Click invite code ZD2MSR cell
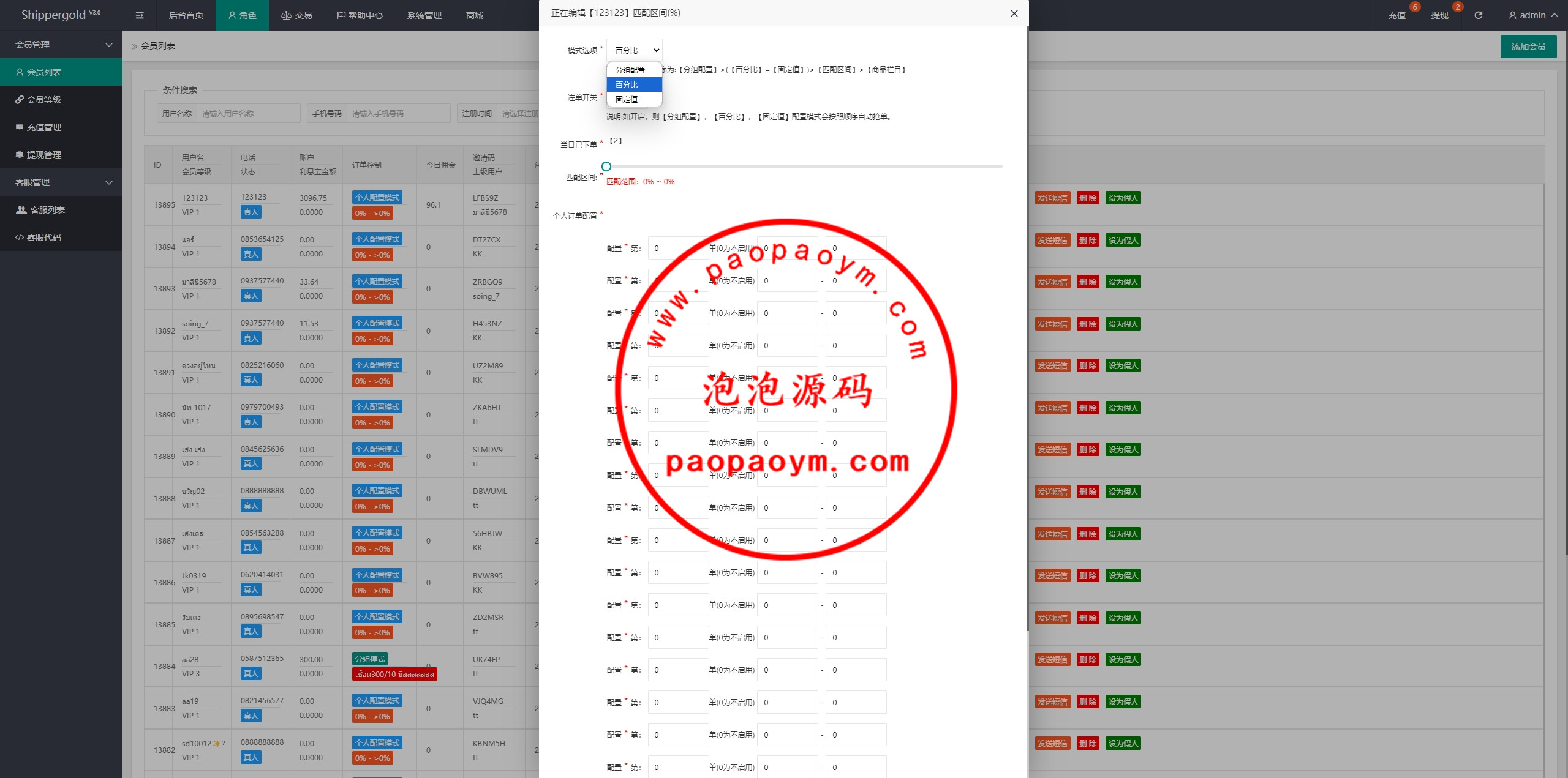Image resolution: width=1568 pixels, height=778 pixels. click(488, 617)
